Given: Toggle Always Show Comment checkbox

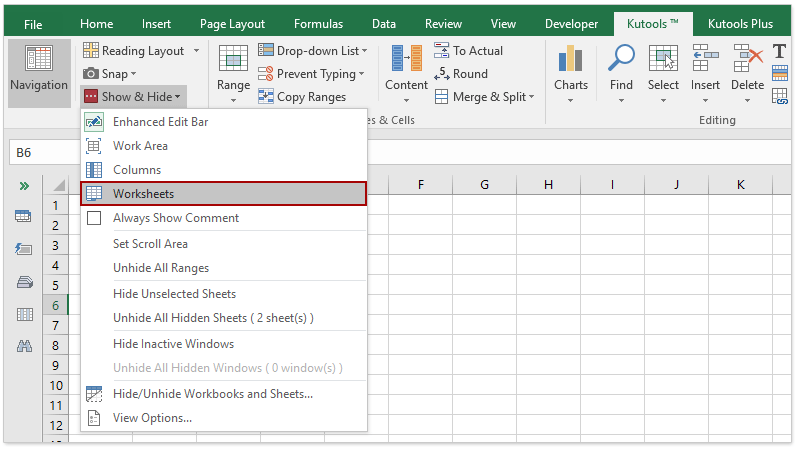Looking at the screenshot, I should (x=94, y=218).
